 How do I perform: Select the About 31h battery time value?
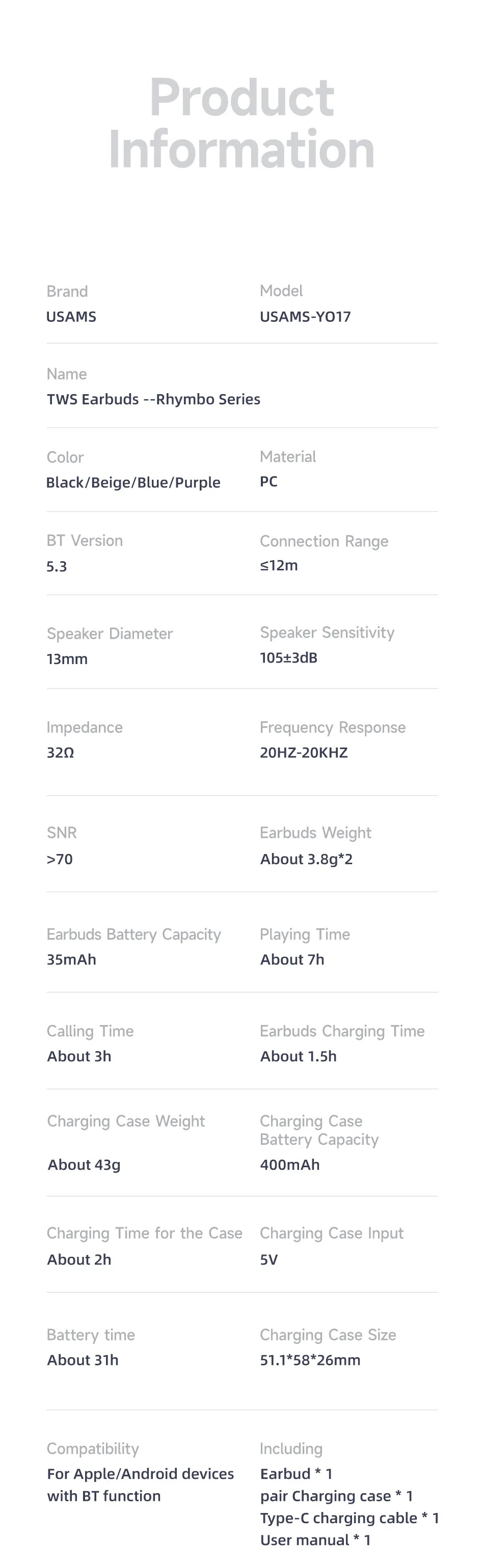[x=83, y=1360]
